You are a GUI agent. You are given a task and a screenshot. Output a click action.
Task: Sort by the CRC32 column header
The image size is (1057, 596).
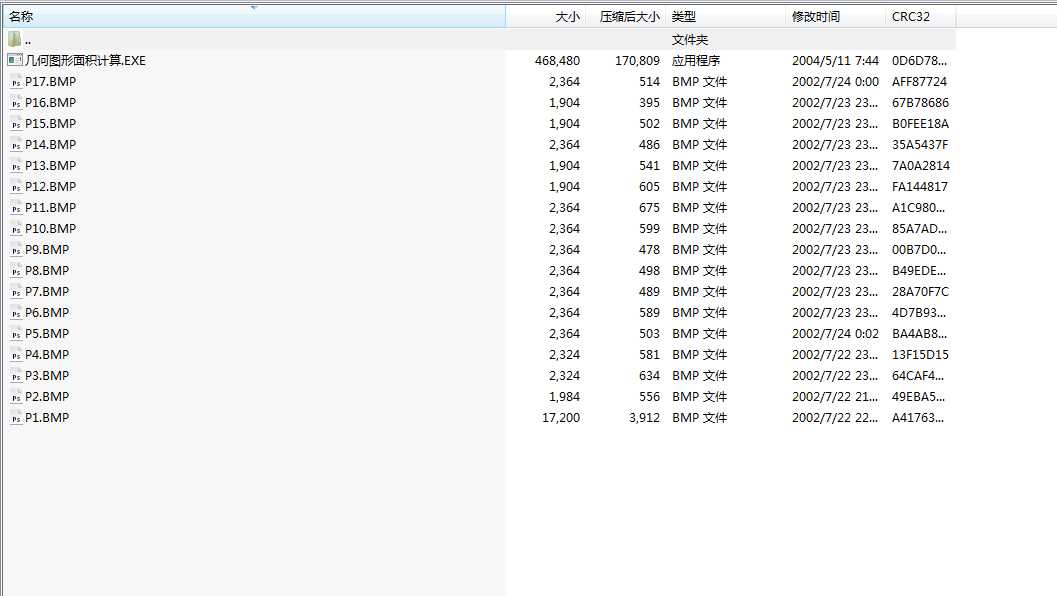pos(920,16)
